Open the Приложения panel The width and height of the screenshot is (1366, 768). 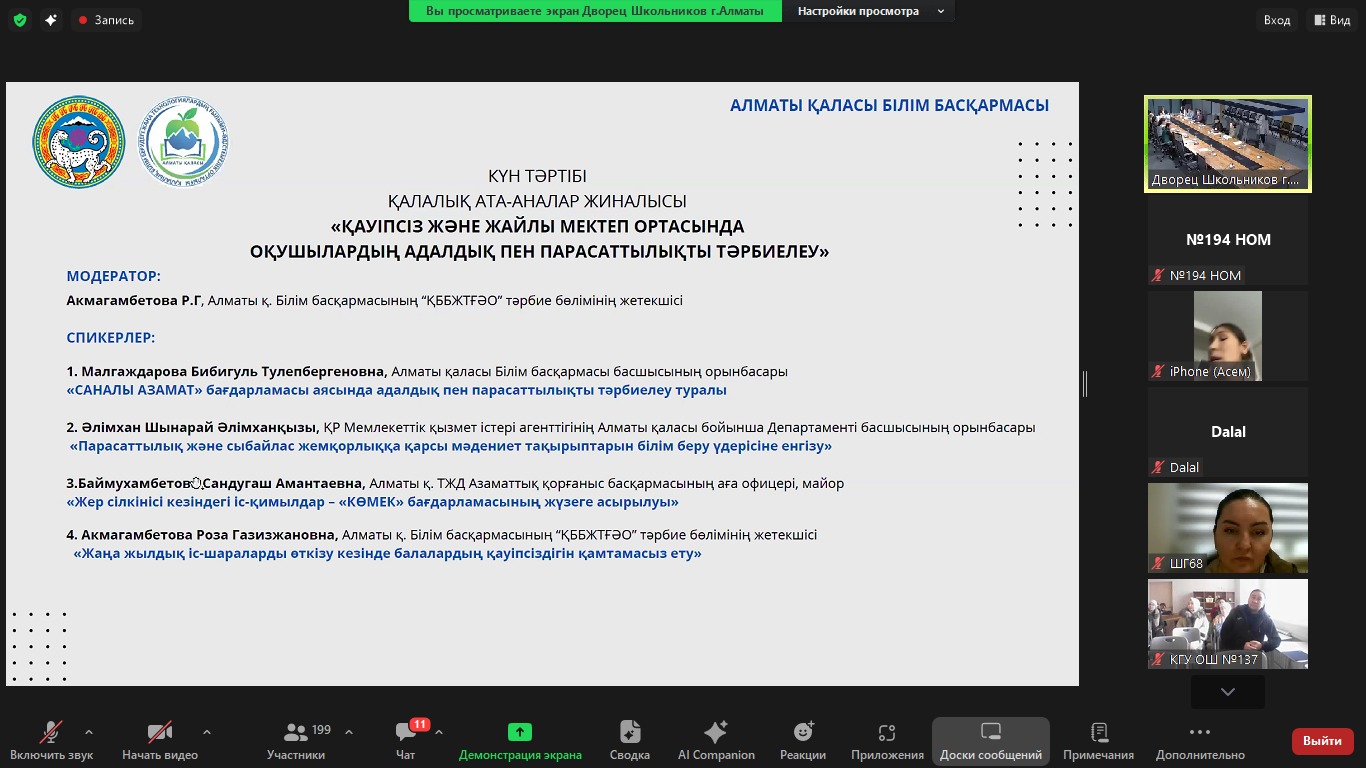click(885, 740)
